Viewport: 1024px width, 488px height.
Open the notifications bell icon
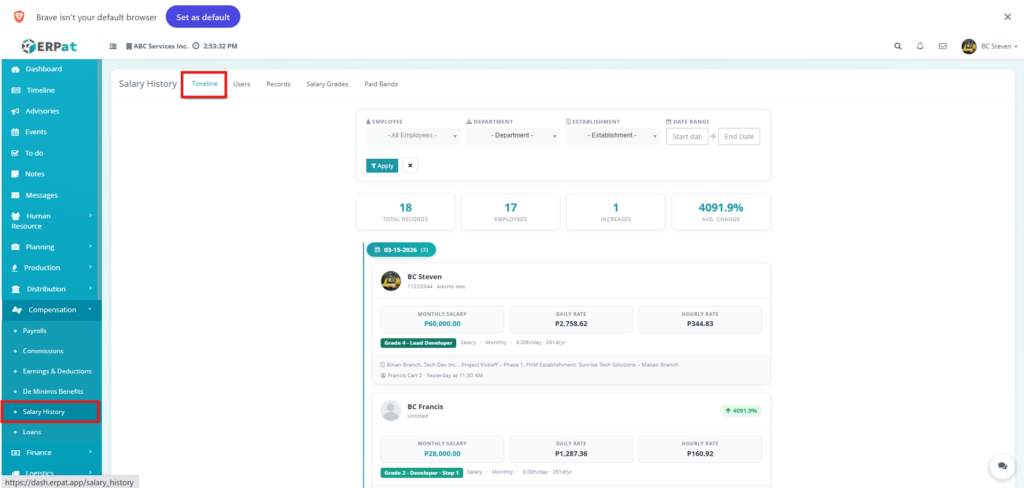pyautogui.click(x=920, y=46)
